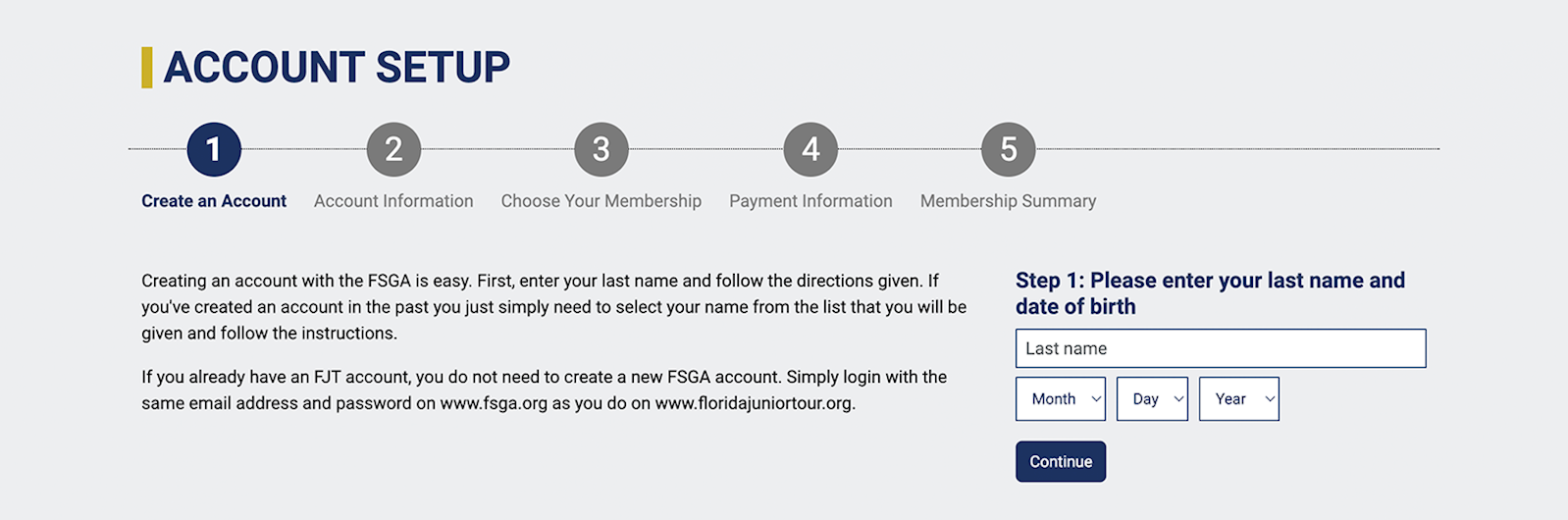Click the step 1 circle icon
The width and height of the screenshot is (1568, 520).
click(x=214, y=149)
